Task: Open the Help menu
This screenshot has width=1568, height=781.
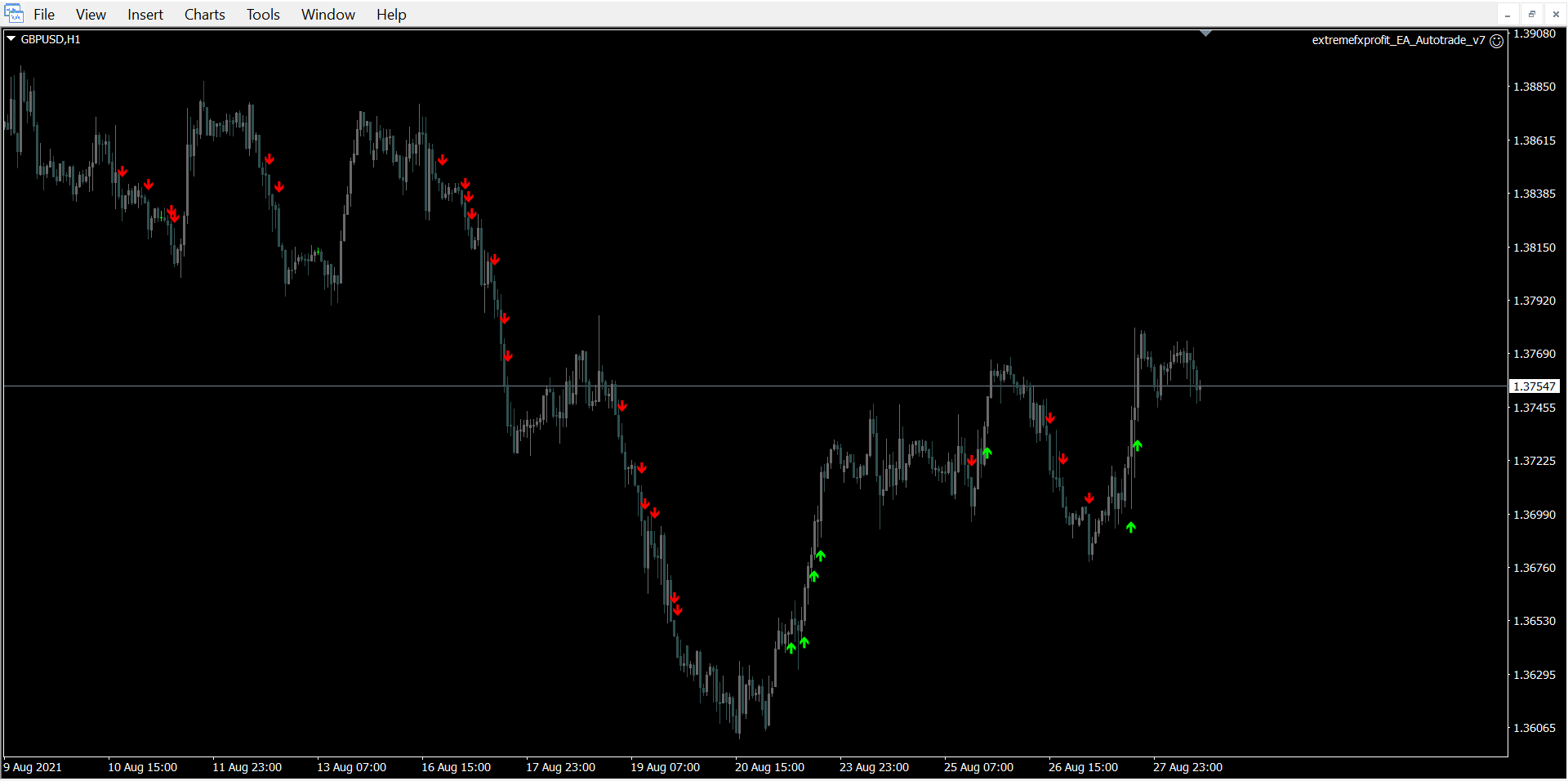Action: [391, 15]
